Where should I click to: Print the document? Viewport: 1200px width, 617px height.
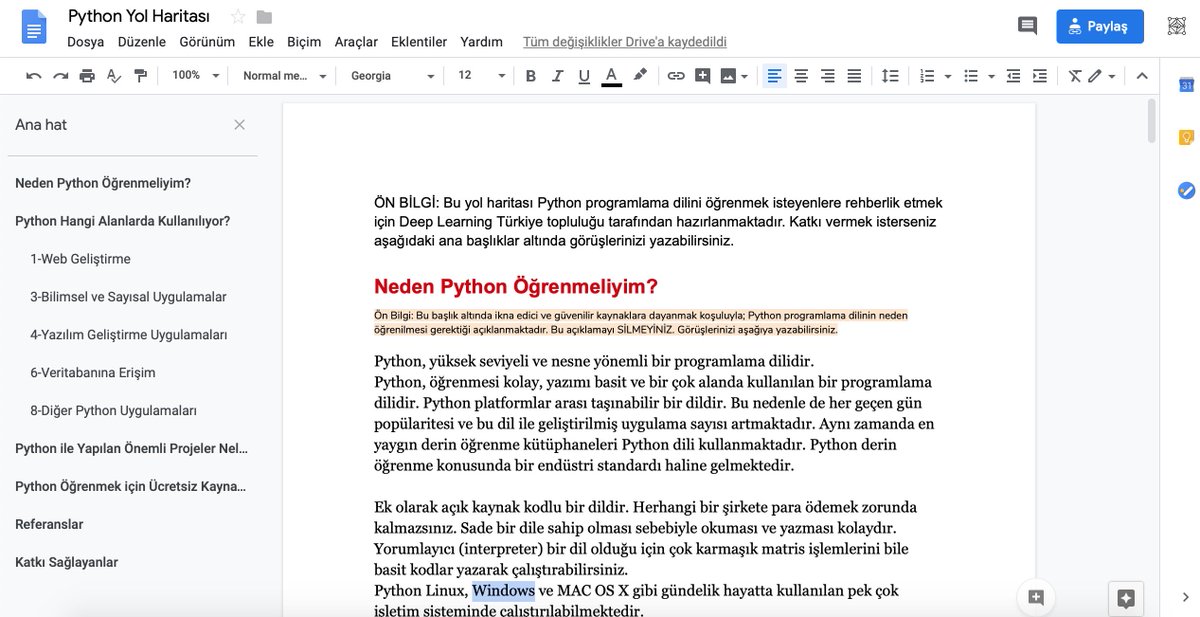pos(88,75)
